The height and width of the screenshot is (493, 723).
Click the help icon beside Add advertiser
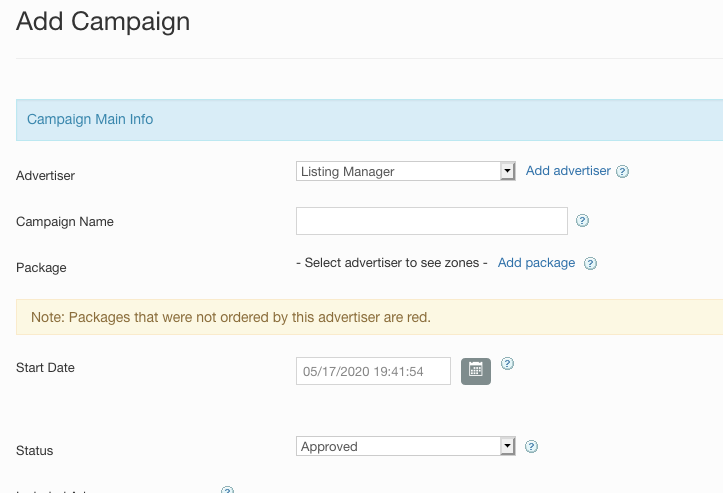coord(622,171)
